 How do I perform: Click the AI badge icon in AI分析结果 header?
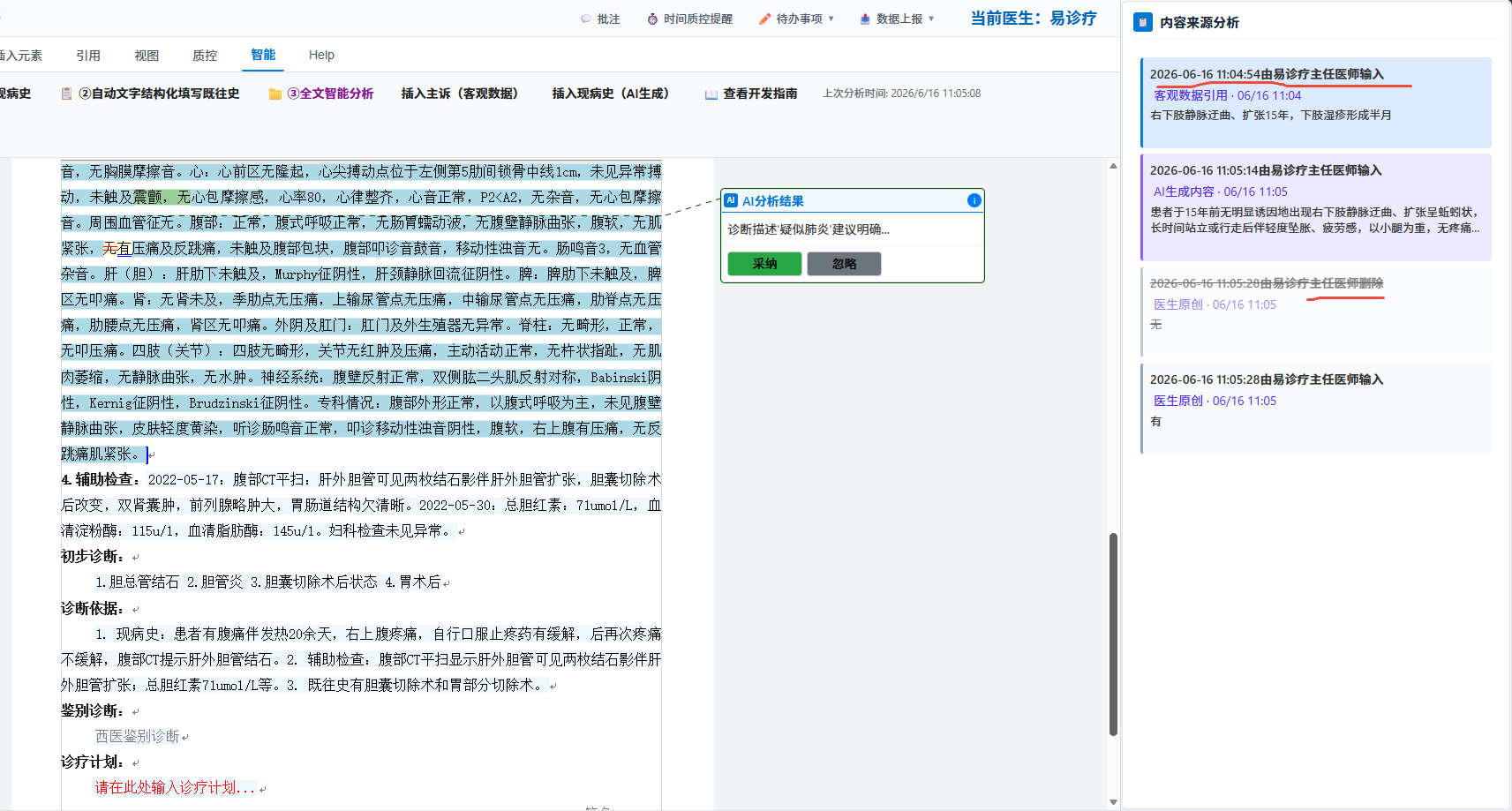(x=731, y=200)
